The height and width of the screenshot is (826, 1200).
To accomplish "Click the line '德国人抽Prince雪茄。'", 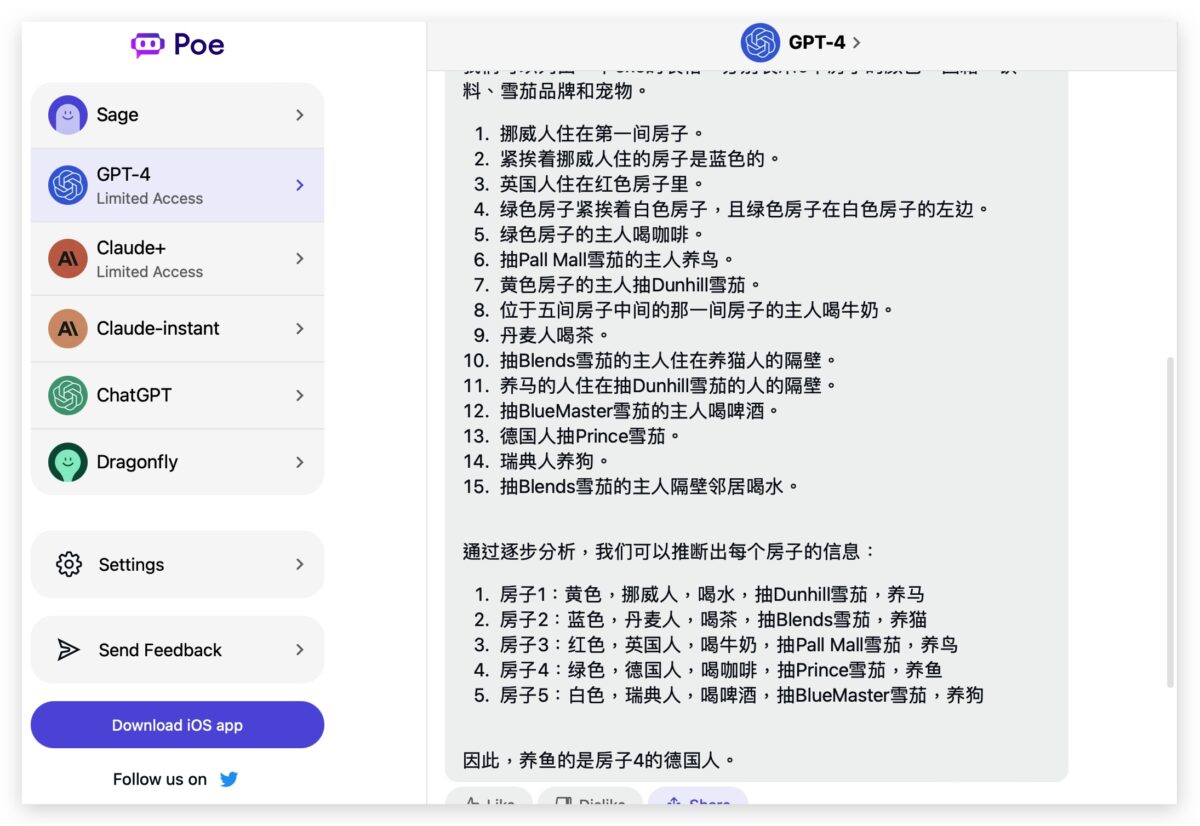I will click(x=590, y=436).
